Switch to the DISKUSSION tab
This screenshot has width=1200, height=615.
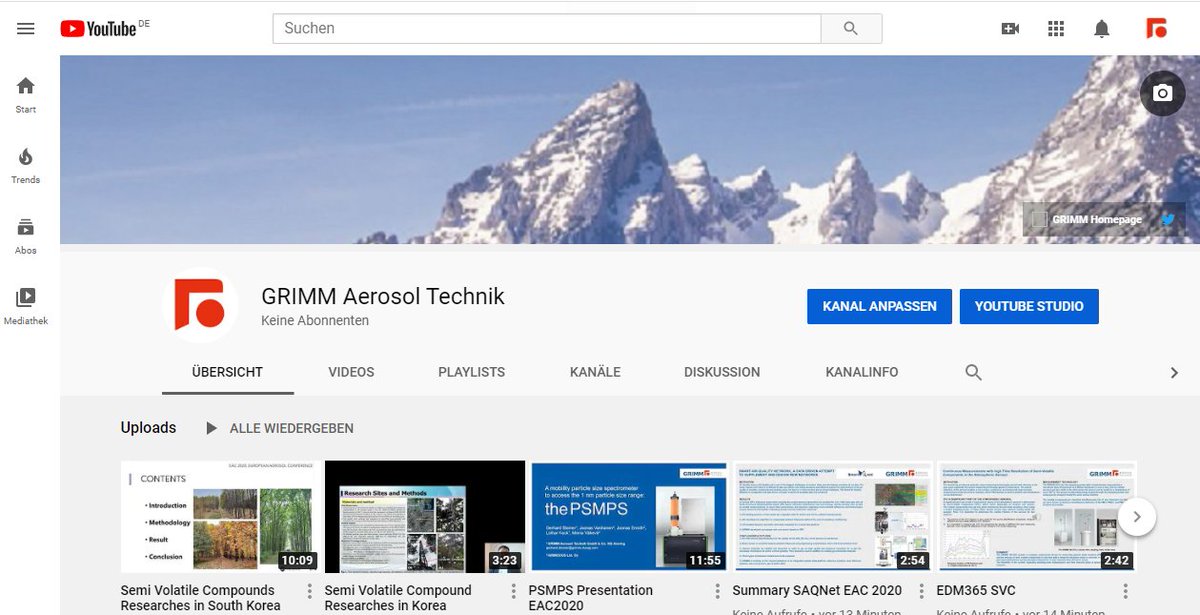point(722,372)
